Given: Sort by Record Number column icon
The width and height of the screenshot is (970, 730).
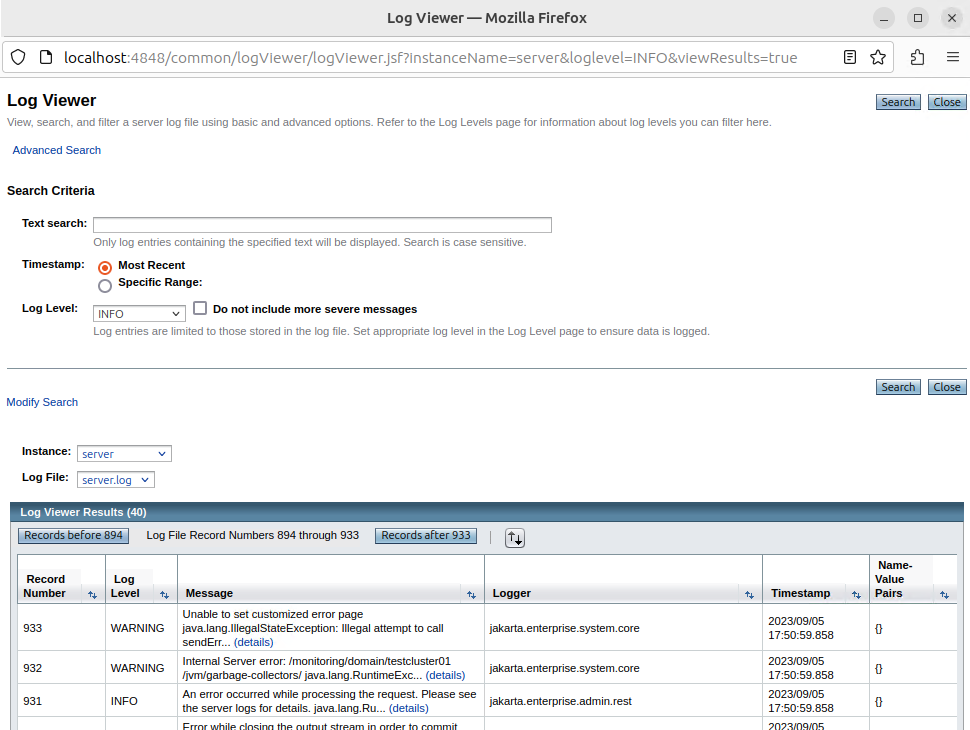Looking at the screenshot, I should coord(92,595).
